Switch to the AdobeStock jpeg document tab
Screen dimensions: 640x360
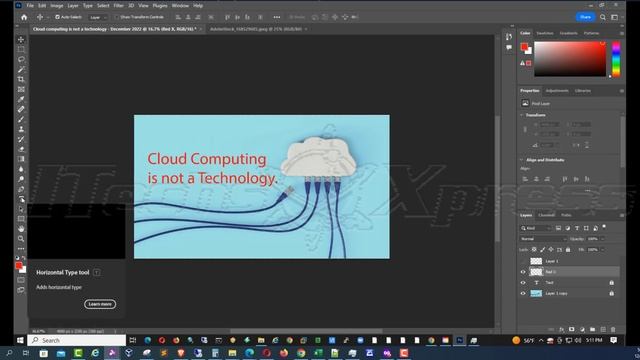256,29
